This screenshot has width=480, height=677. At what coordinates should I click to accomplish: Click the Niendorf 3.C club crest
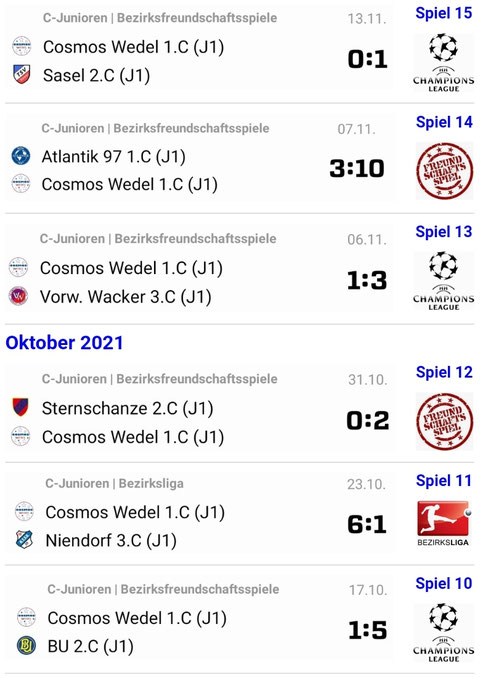click(24, 540)
